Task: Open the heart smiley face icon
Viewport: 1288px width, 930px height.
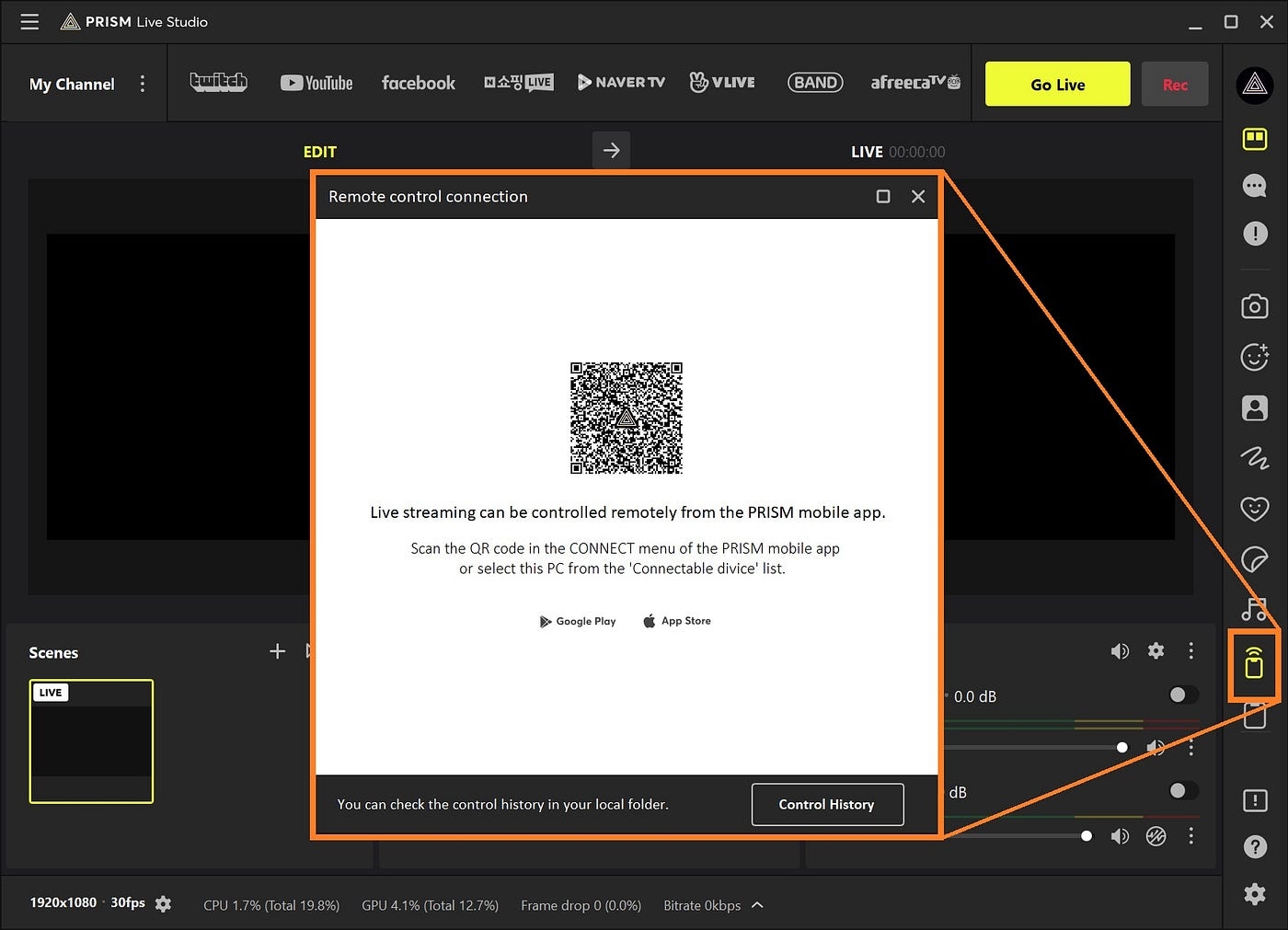Action: click(1254, 509)
